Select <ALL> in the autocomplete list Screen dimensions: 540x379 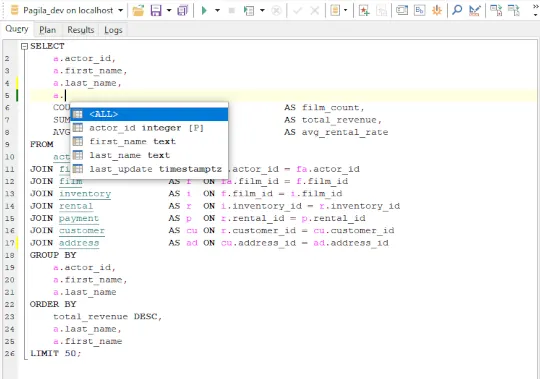[x=149, y=114]
